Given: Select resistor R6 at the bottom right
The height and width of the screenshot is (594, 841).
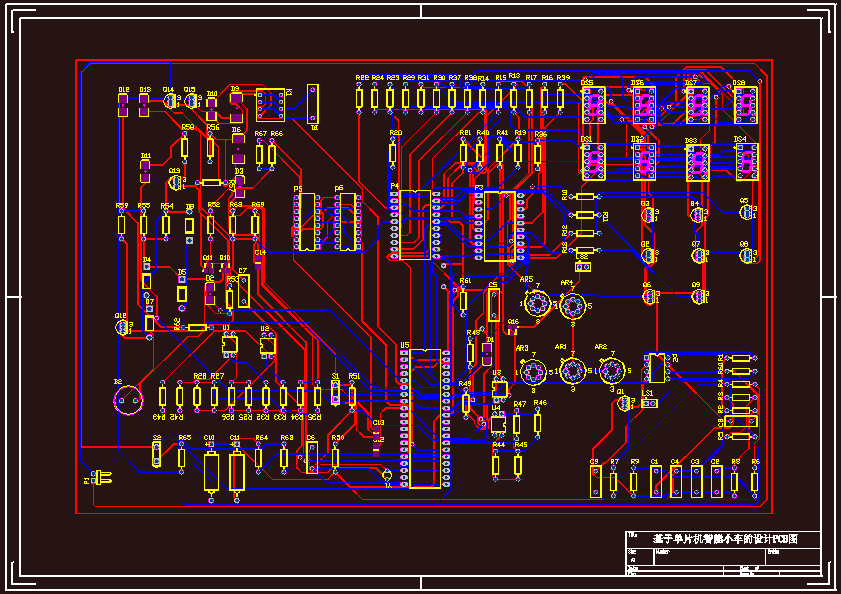Looking at the screenshot, I should tap(755, 481).
